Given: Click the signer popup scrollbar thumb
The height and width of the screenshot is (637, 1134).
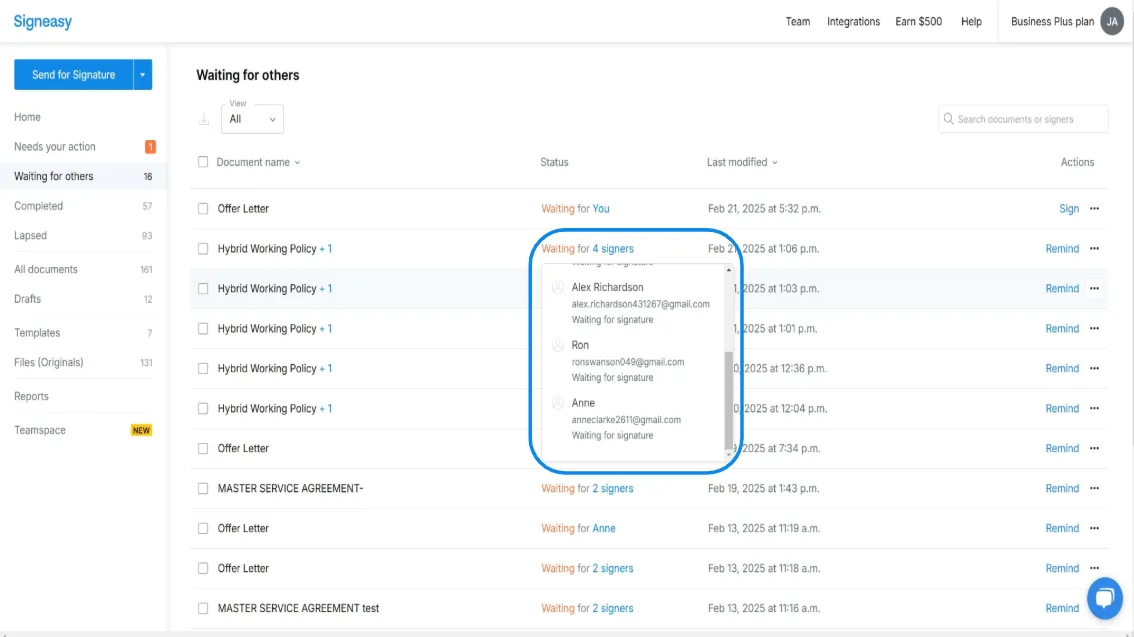Looking at the screenshot, I should point(728,401).
